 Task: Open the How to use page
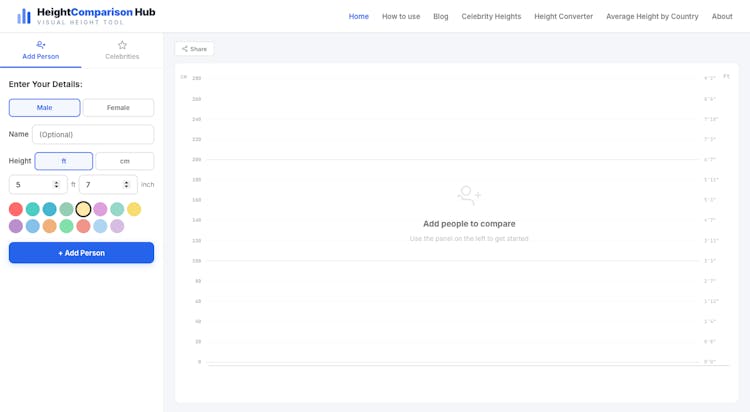pyautogui.click(x=401, y=17)
